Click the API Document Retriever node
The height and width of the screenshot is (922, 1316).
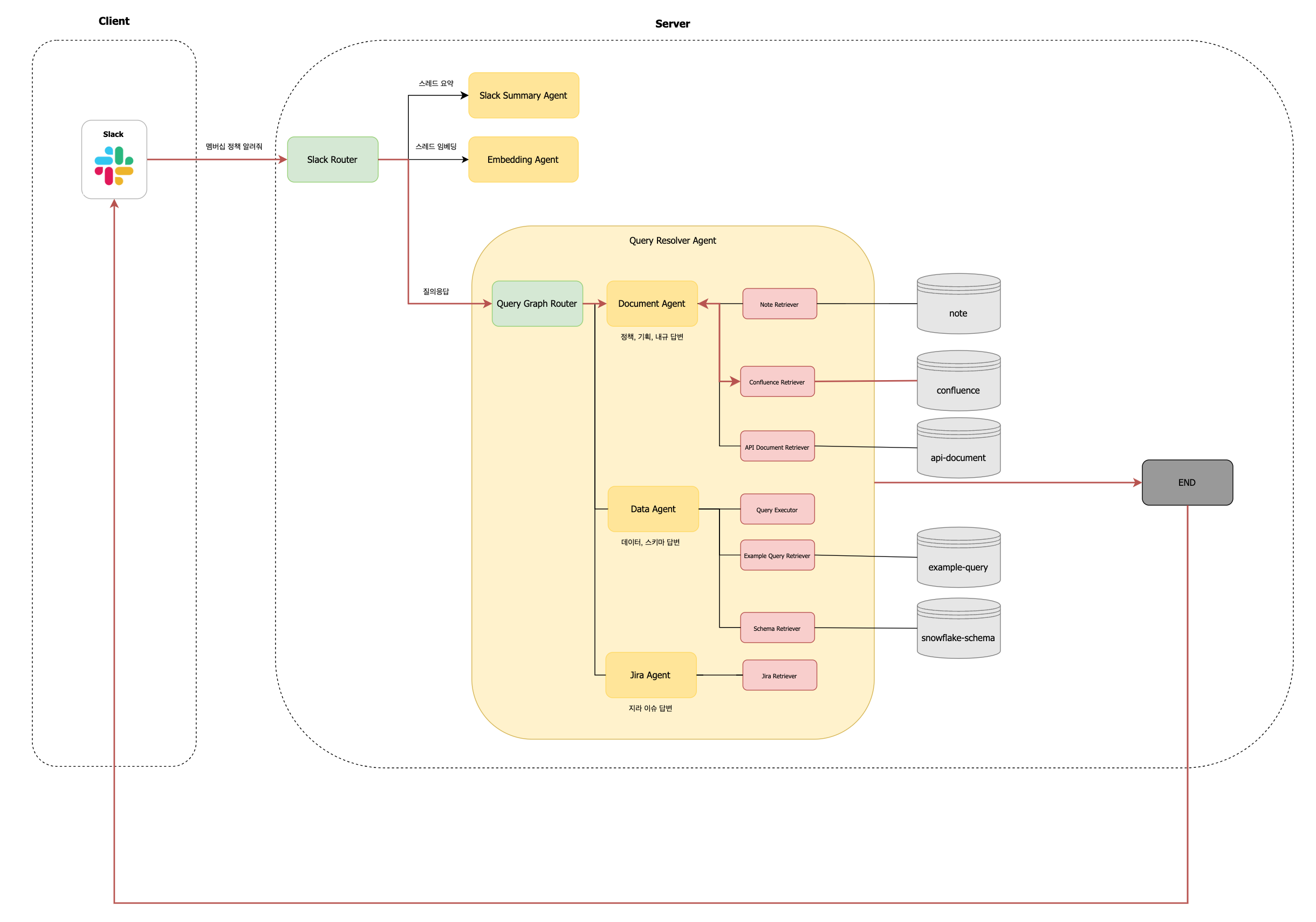click(x=777, y=446)
